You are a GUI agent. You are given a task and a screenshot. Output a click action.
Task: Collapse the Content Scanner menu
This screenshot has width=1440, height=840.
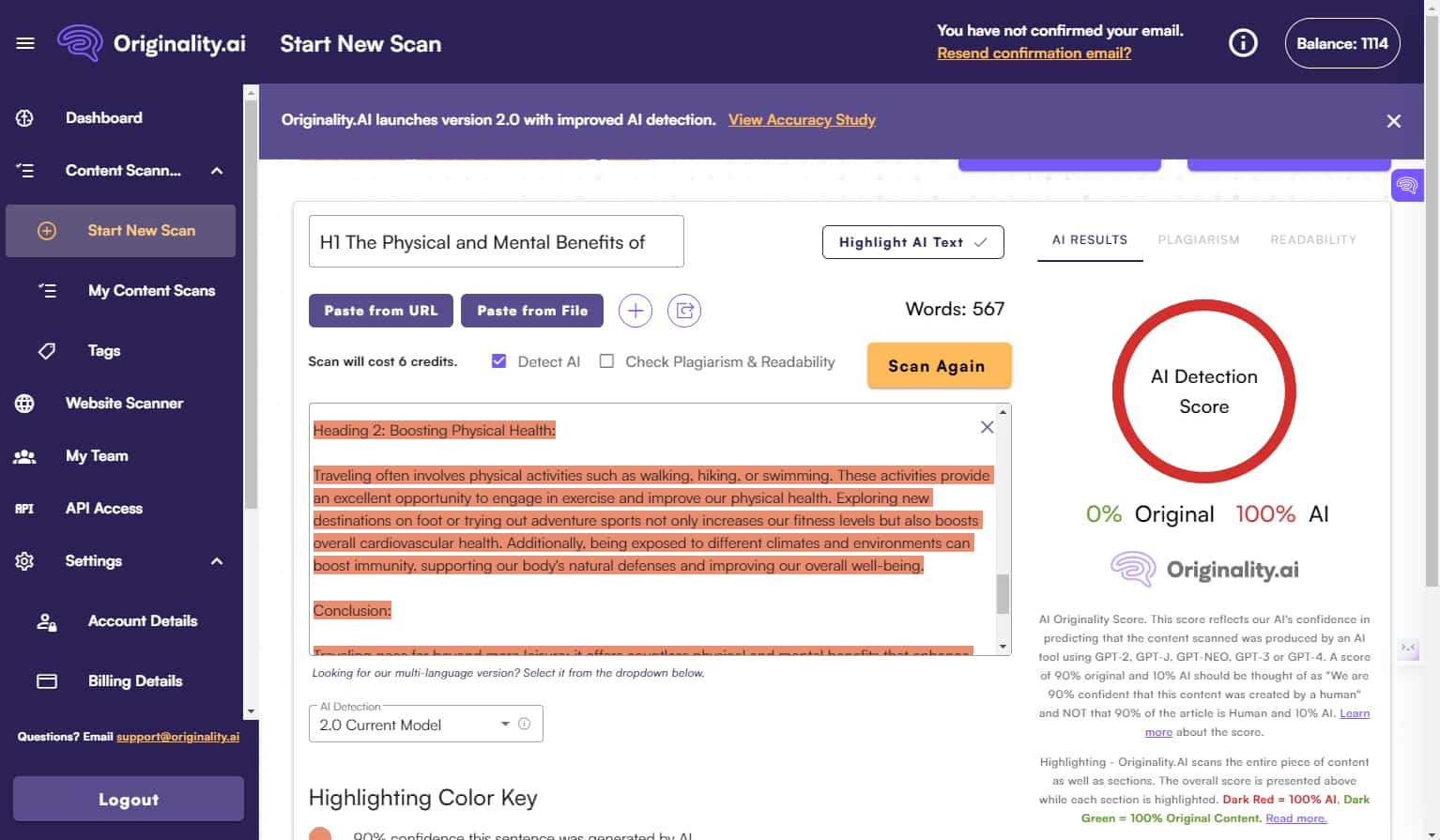(216, 171)
